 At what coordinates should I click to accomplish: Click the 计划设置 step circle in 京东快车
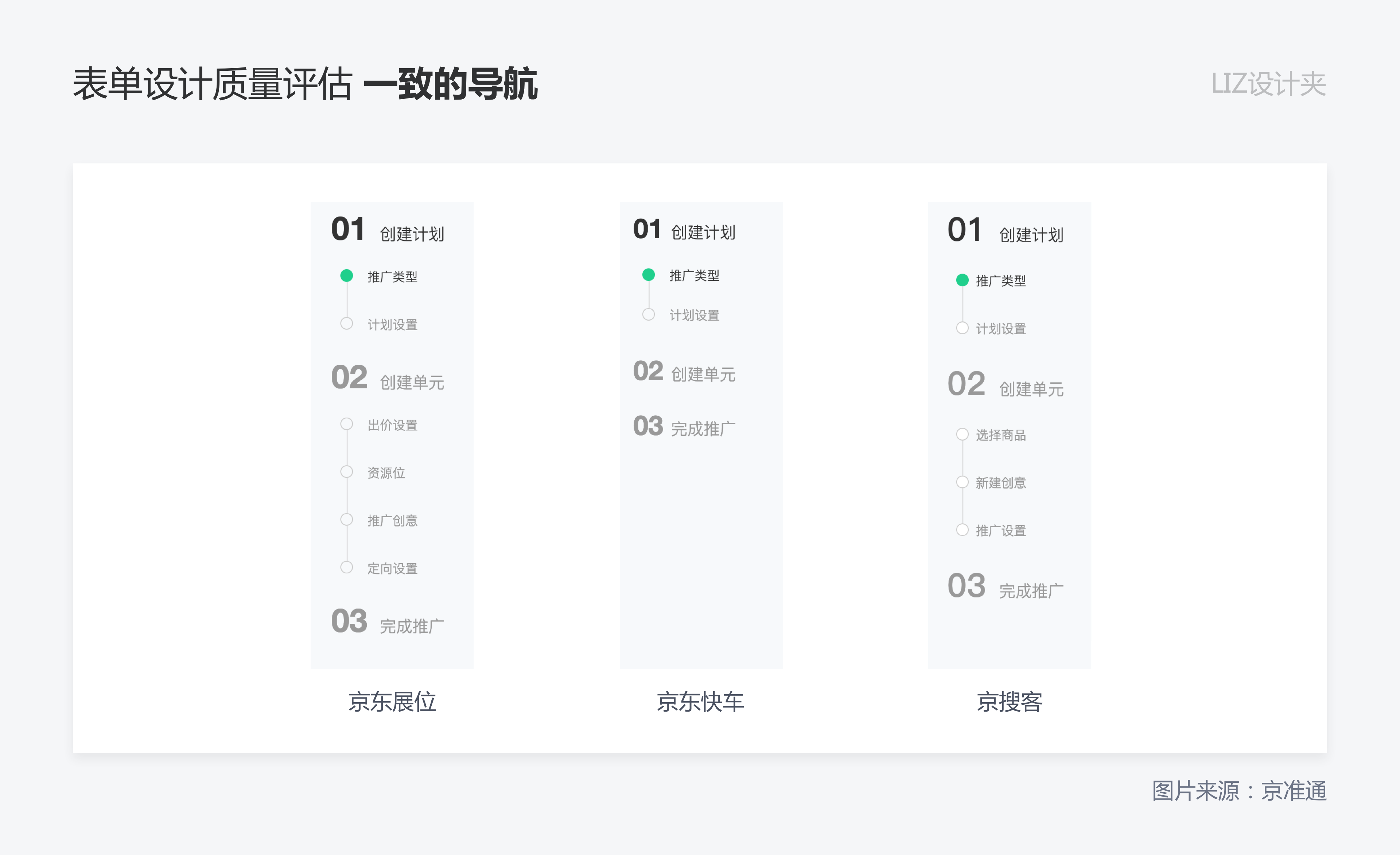(648, 314)
